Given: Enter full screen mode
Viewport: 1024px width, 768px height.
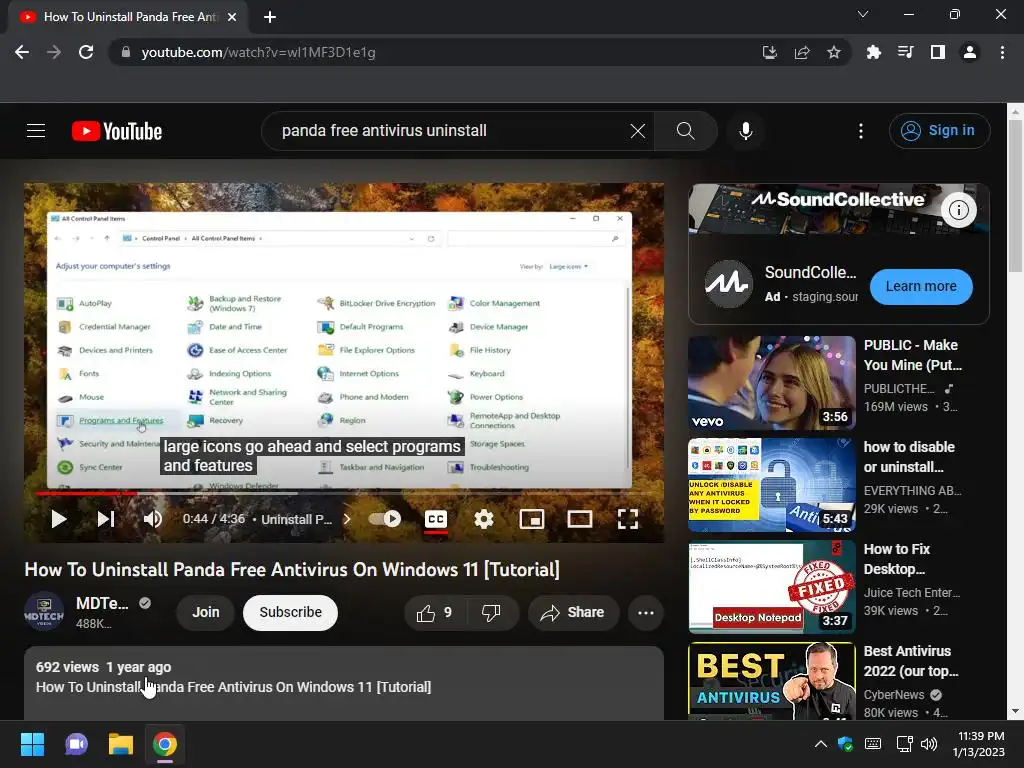Looking at the screenshot, I should tap(628, 519).
